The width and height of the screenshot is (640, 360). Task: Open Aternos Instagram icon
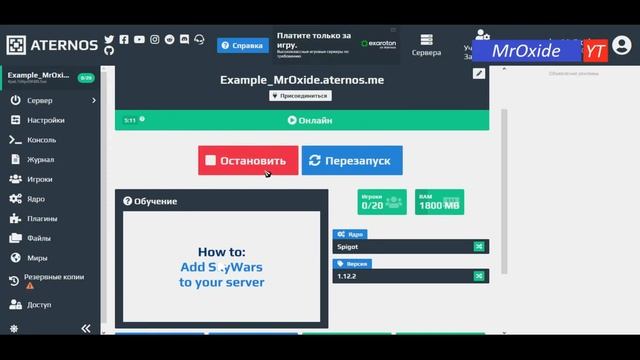[154, 39]
